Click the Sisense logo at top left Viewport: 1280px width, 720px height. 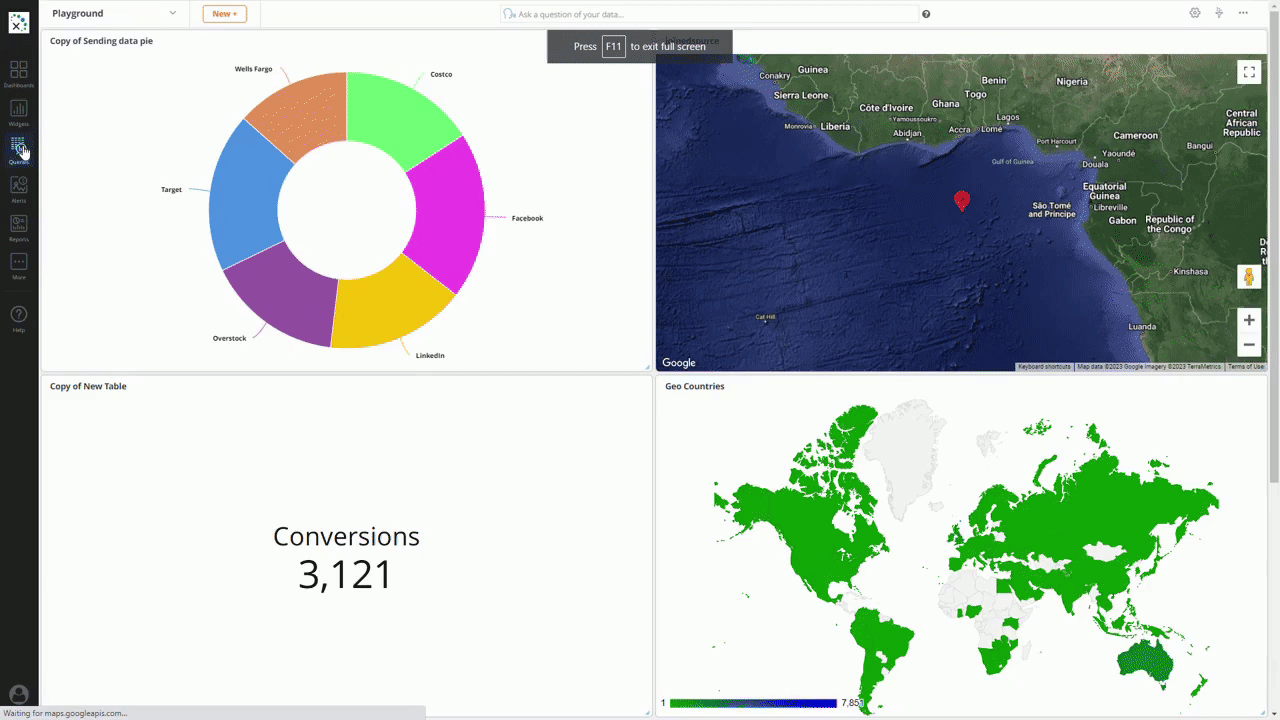(19, 22)
